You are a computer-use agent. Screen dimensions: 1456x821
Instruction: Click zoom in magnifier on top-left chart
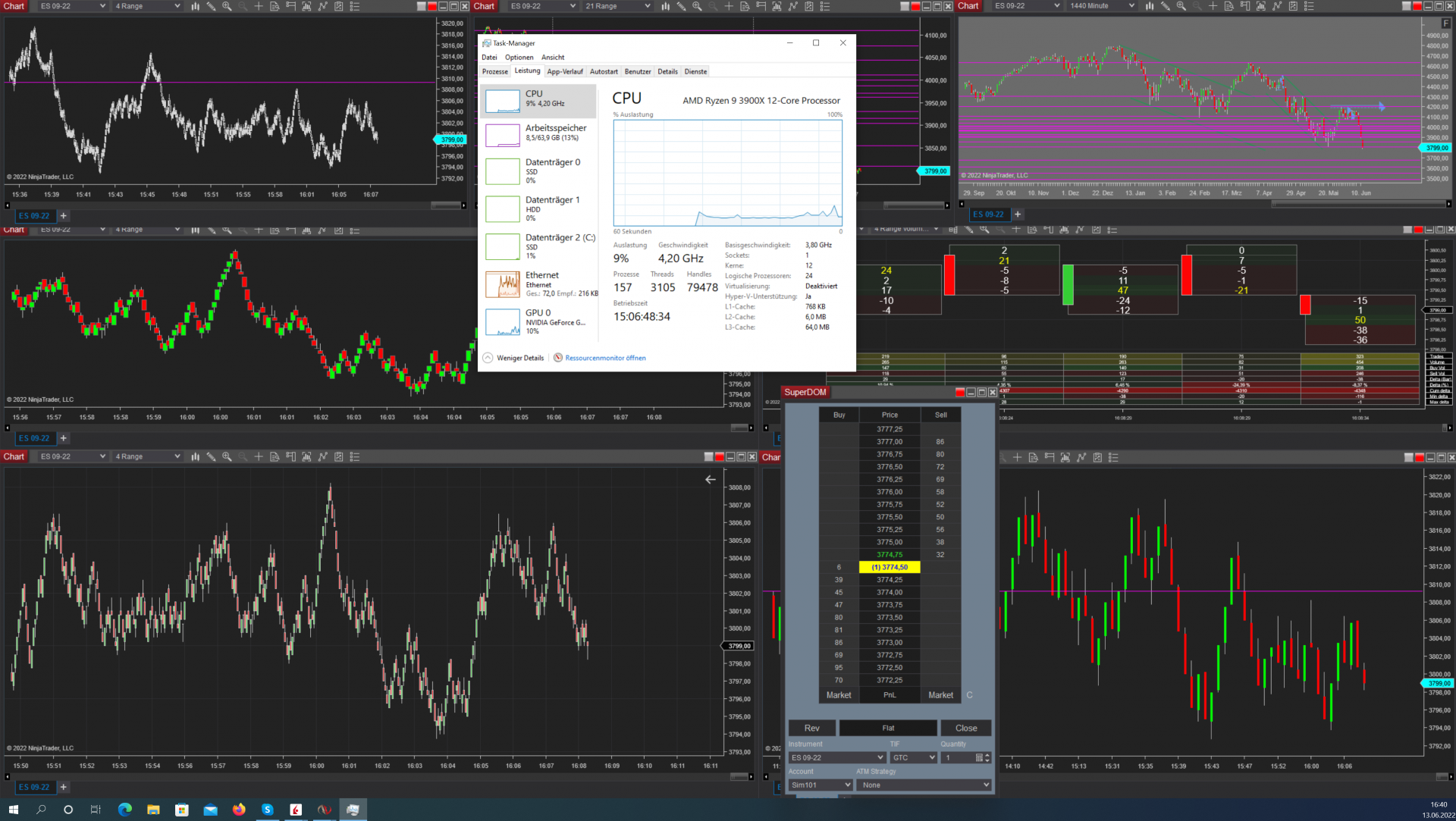point(227,6)
